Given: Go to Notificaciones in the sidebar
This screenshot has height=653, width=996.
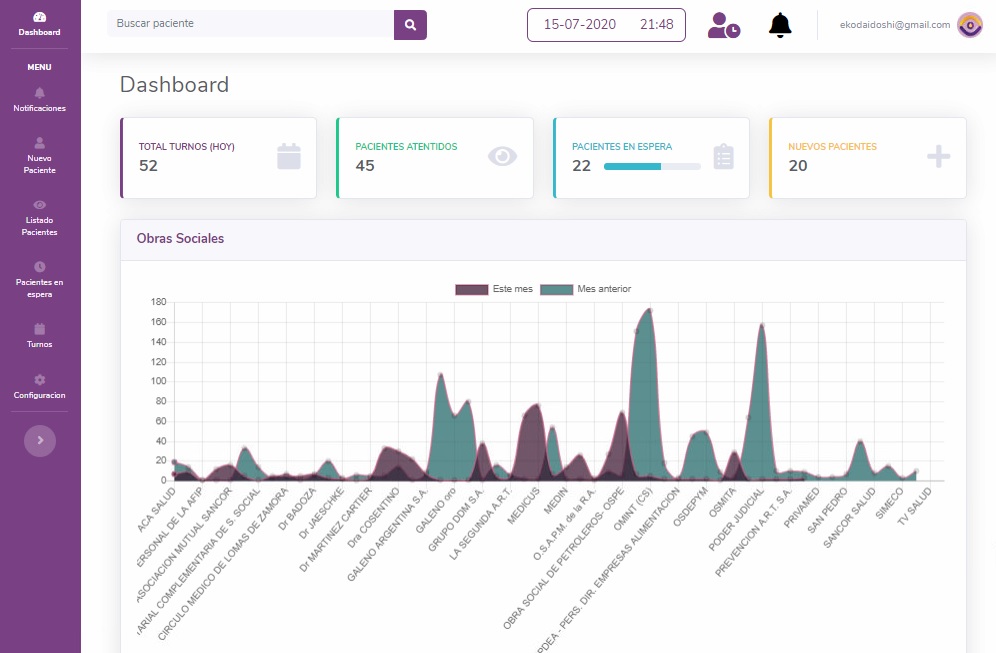Looking at the screenshot, I should coord(40,100).
